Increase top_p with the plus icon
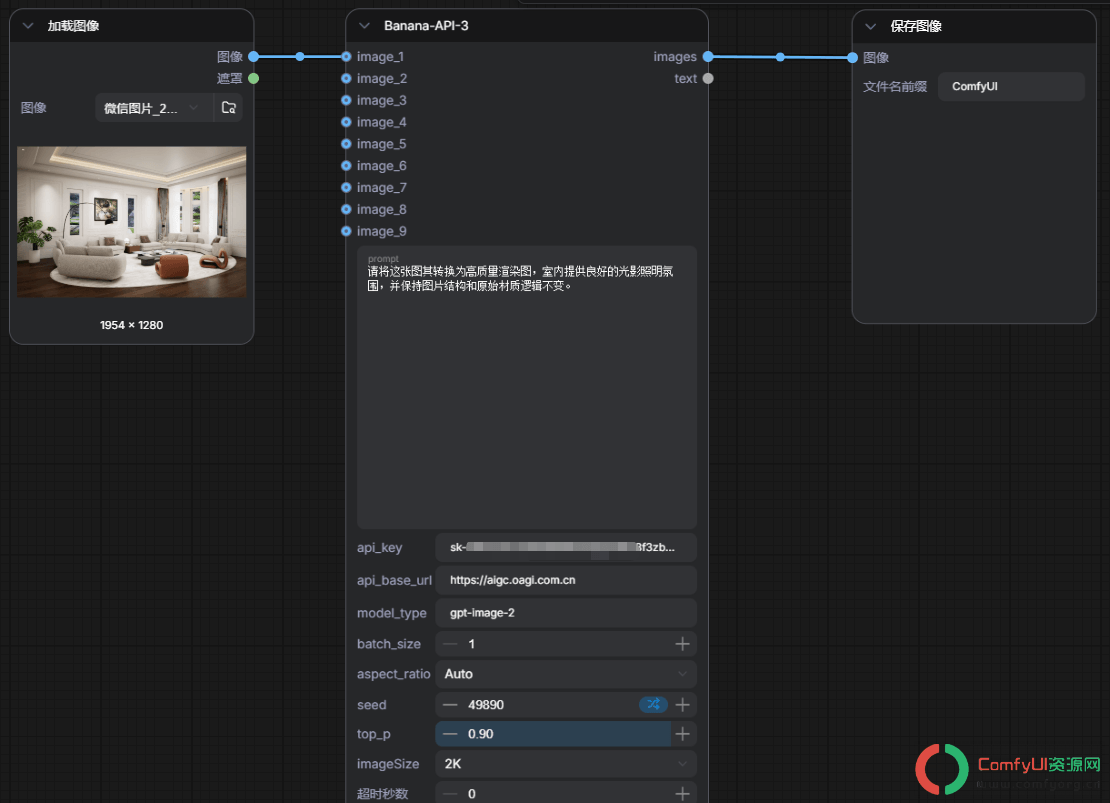This screenshot has height=803, width=1110. [x=682, y=734]
